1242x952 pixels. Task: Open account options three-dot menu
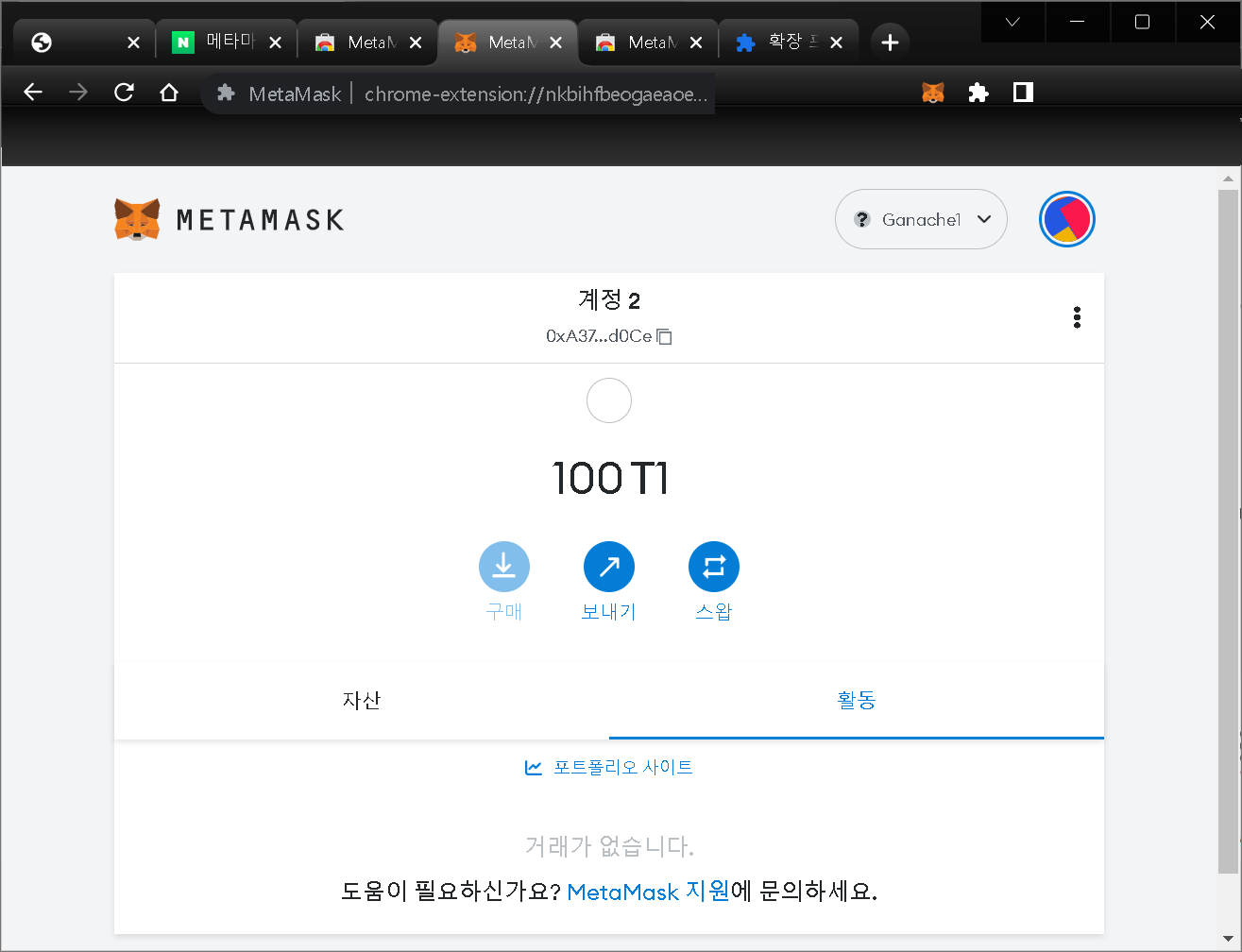click(x=1077, y=317)
